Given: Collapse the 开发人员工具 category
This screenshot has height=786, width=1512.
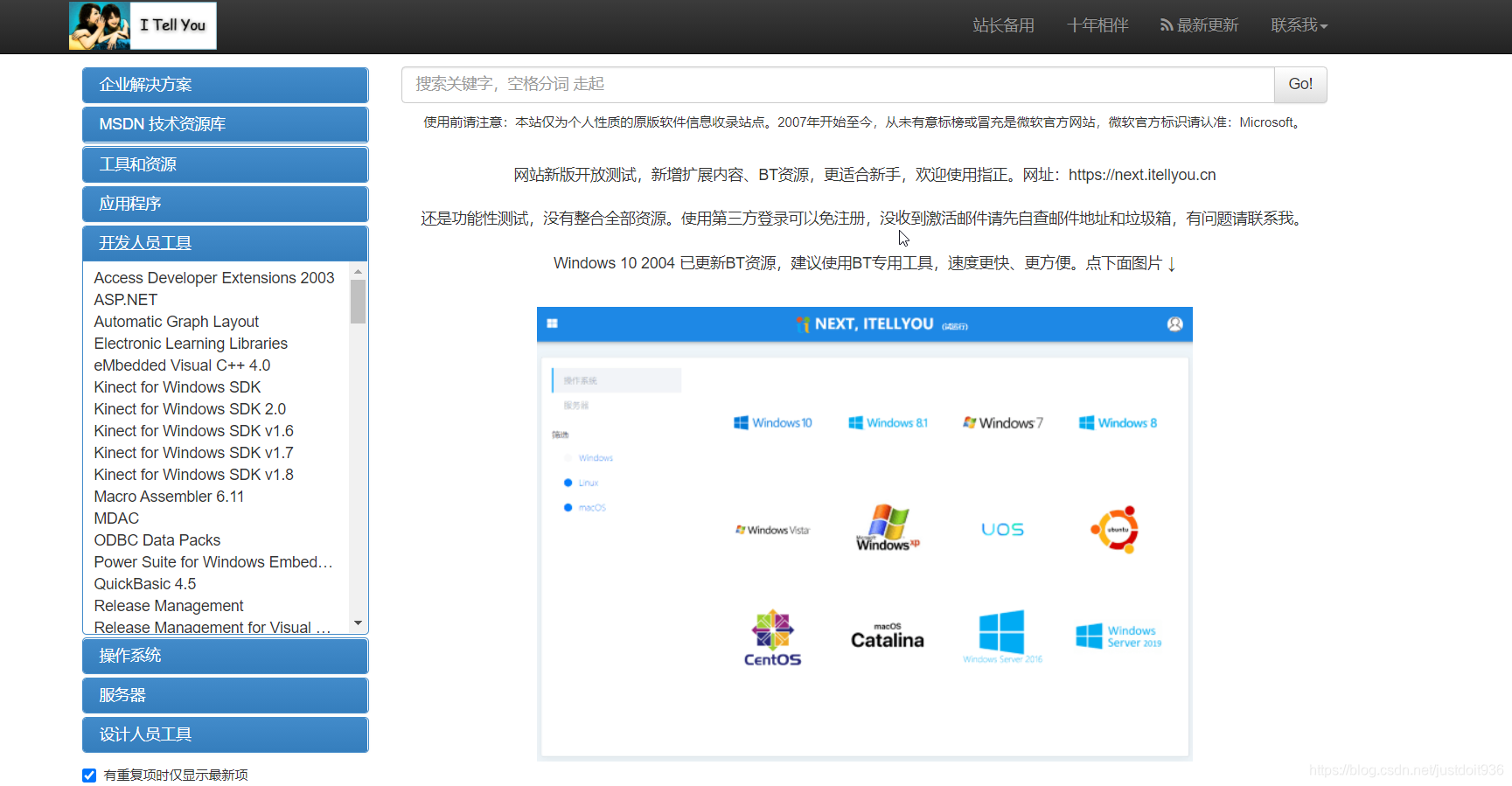Looking at the screenshot, I should point(225,243).
